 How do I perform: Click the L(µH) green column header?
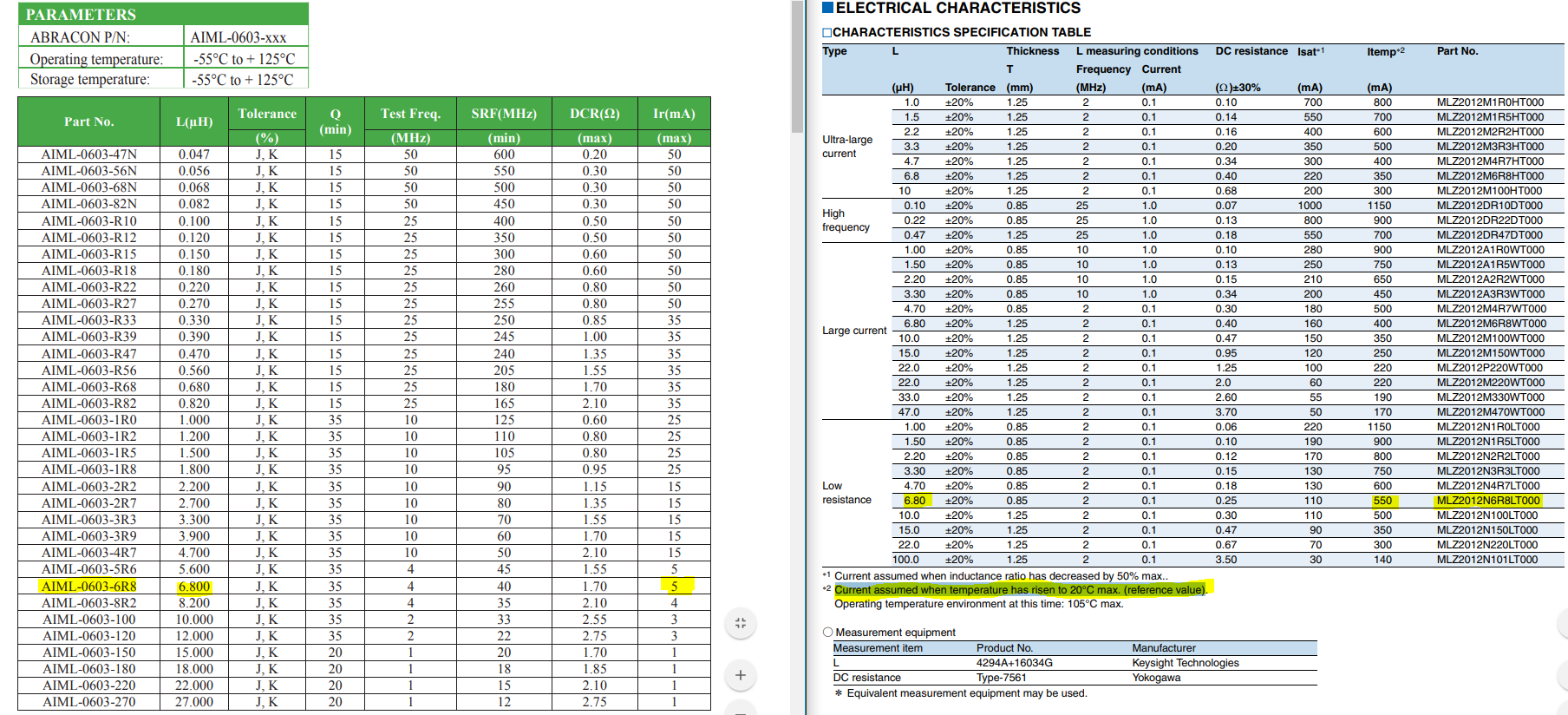(194, 121)
